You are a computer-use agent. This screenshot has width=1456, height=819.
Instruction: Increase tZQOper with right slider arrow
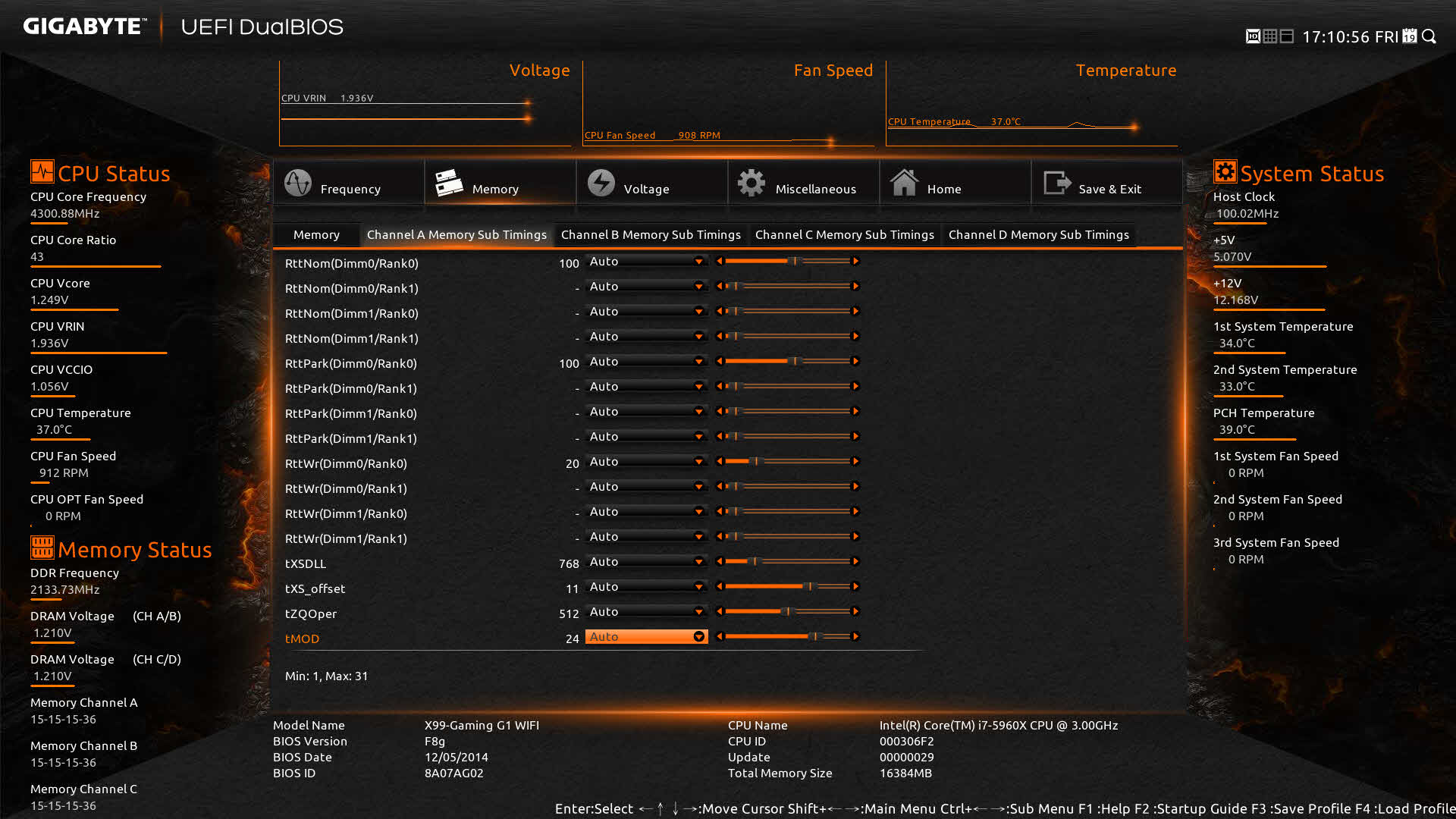855,612
